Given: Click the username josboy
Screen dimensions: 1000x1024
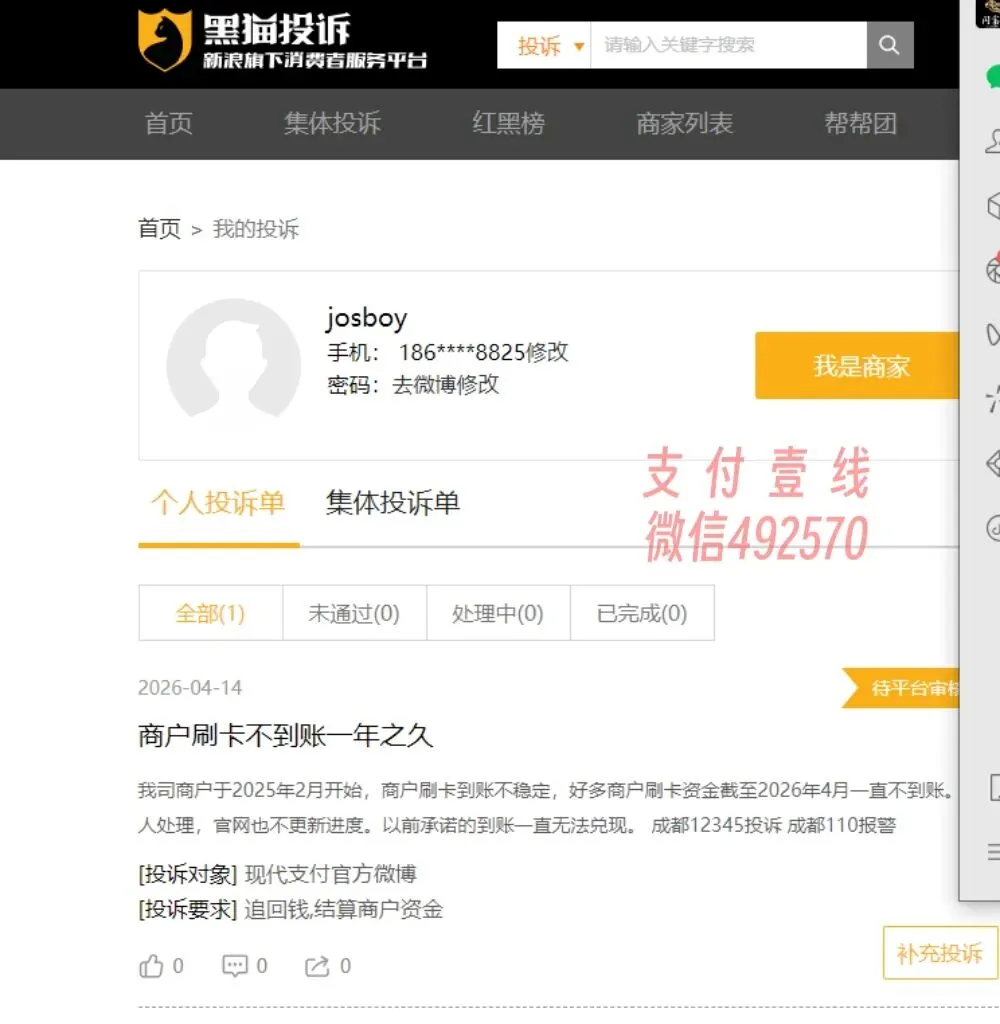Looking at the screenshot, I should click(367, 318).
